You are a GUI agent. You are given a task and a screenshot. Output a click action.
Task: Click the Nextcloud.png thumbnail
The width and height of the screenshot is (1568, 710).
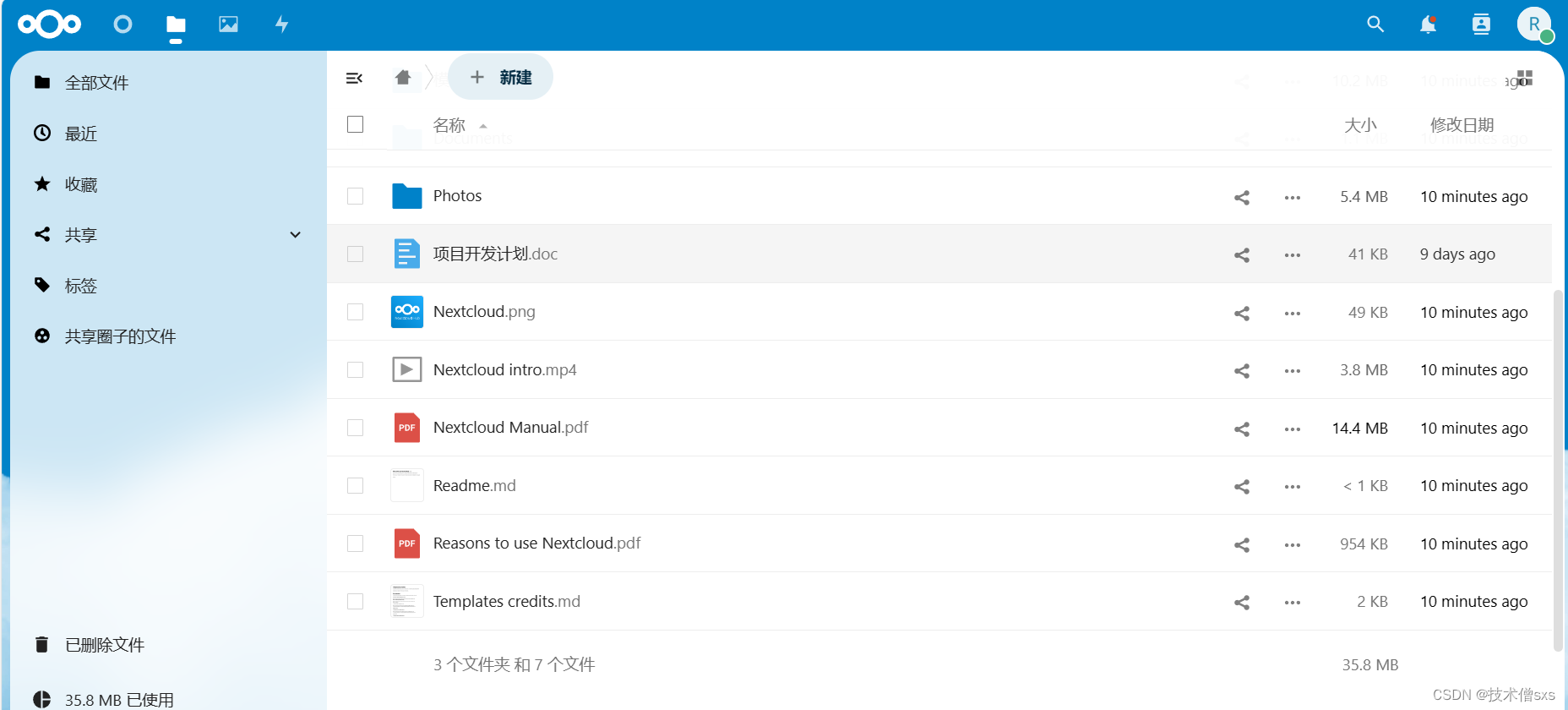tap(407, 312)
